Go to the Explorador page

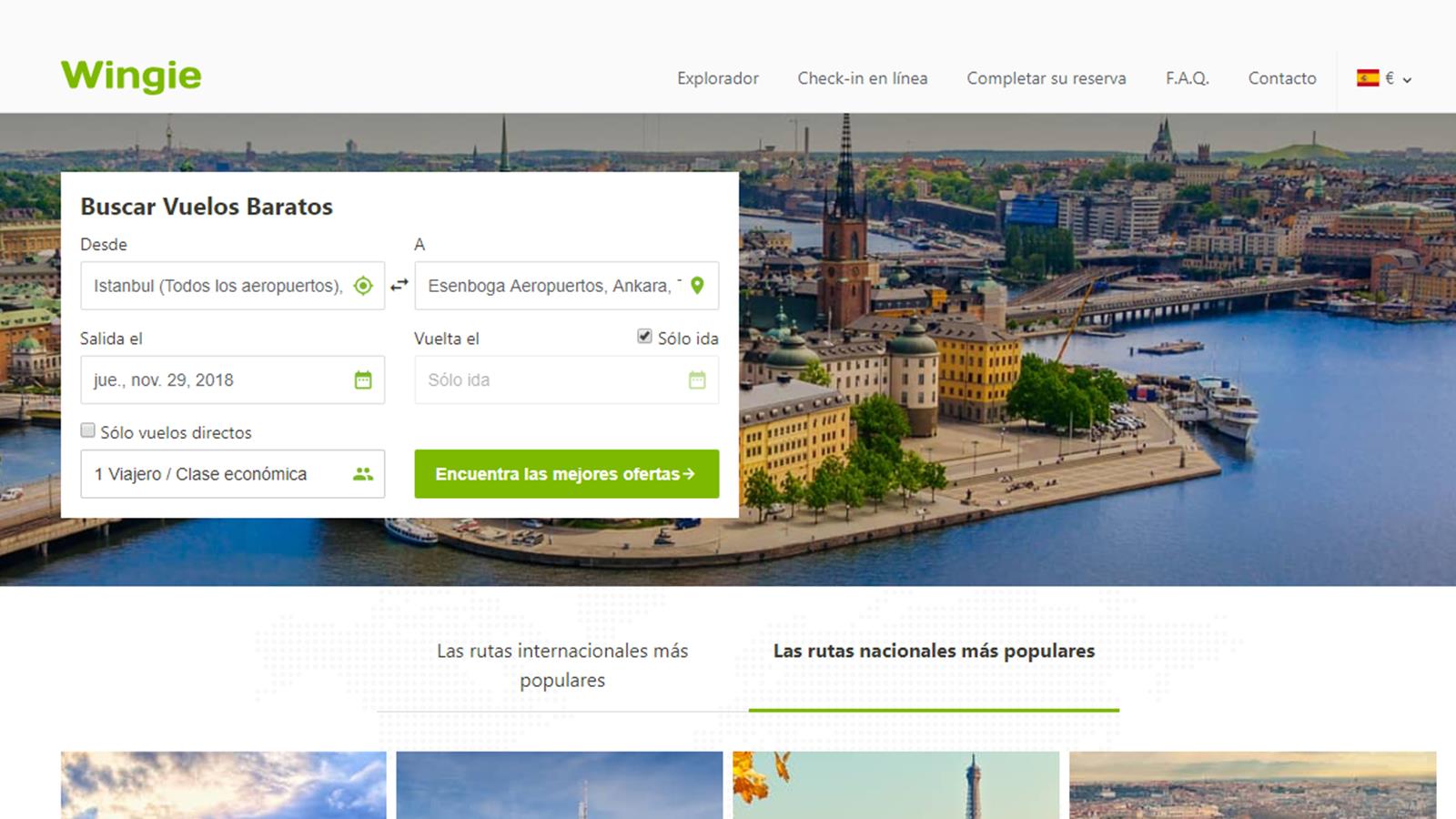[717, 78]
